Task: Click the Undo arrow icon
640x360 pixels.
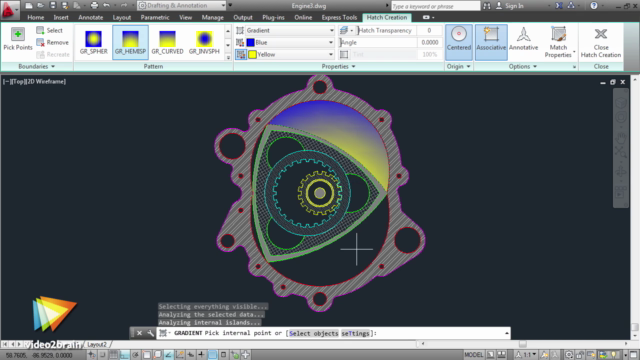Action: 107,6
